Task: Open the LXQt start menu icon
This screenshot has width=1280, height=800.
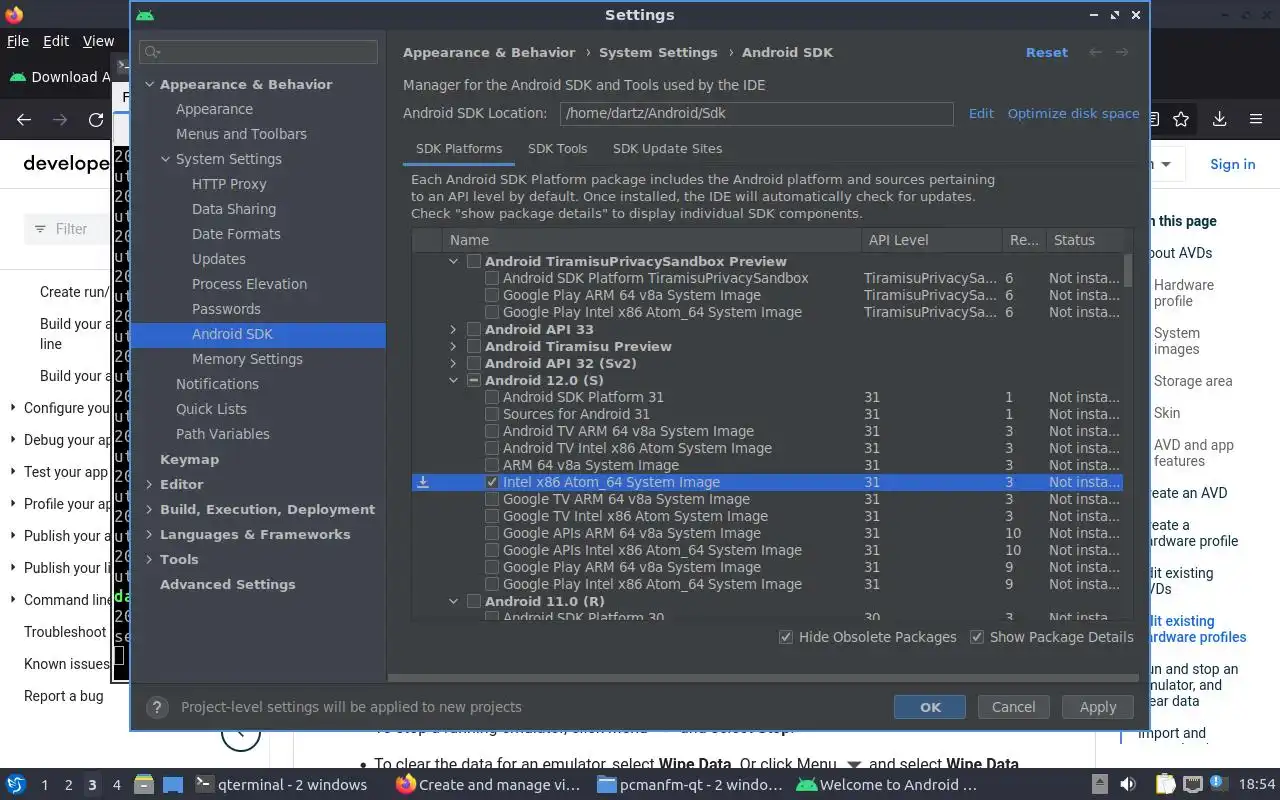Action: point(16,785)
